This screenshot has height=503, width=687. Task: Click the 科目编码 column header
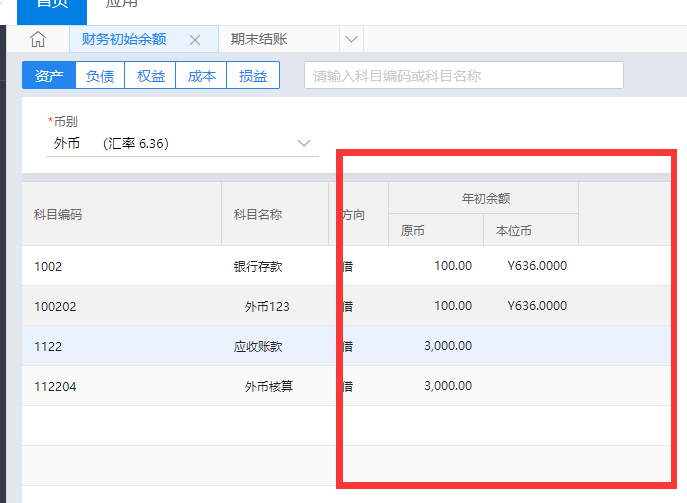(58, 214)
